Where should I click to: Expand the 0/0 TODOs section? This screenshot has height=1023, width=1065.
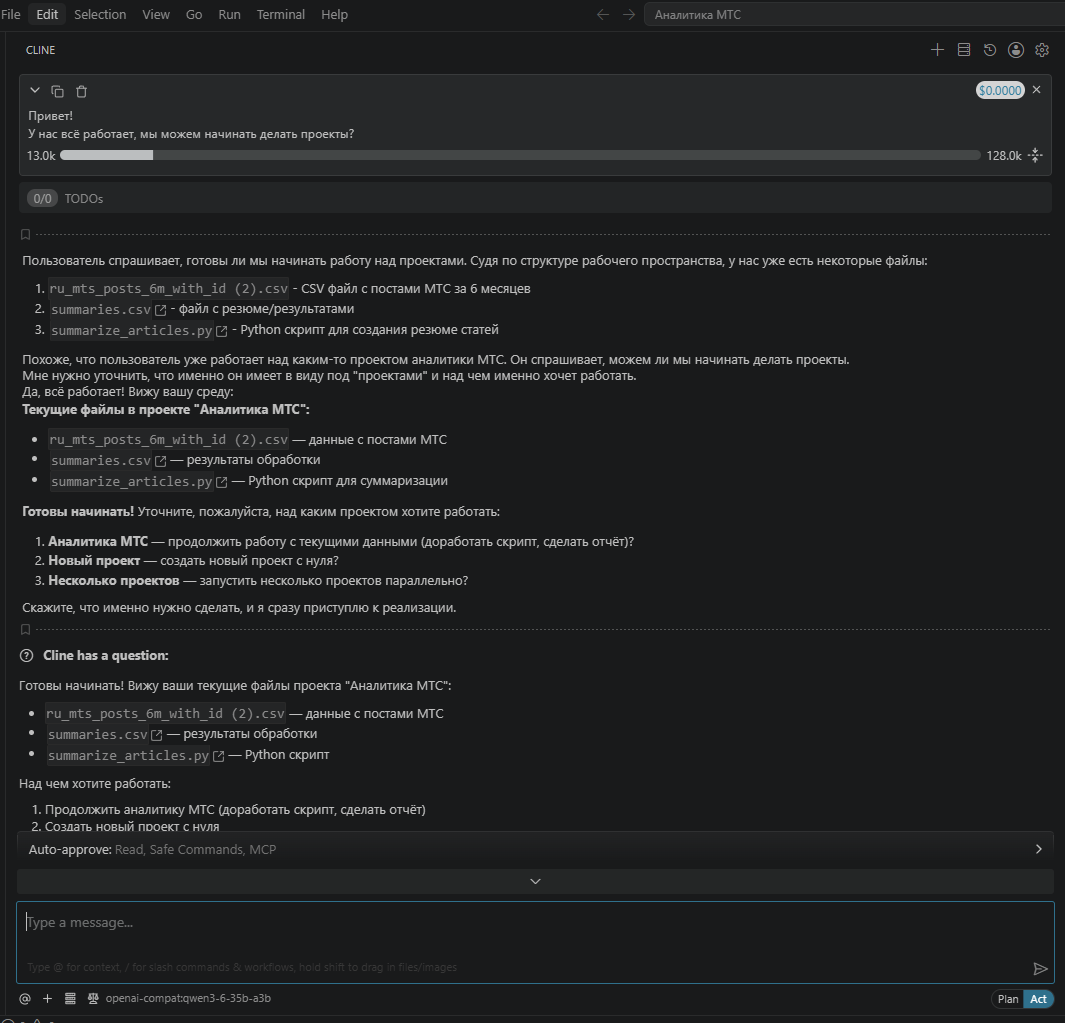coord(535,198)
